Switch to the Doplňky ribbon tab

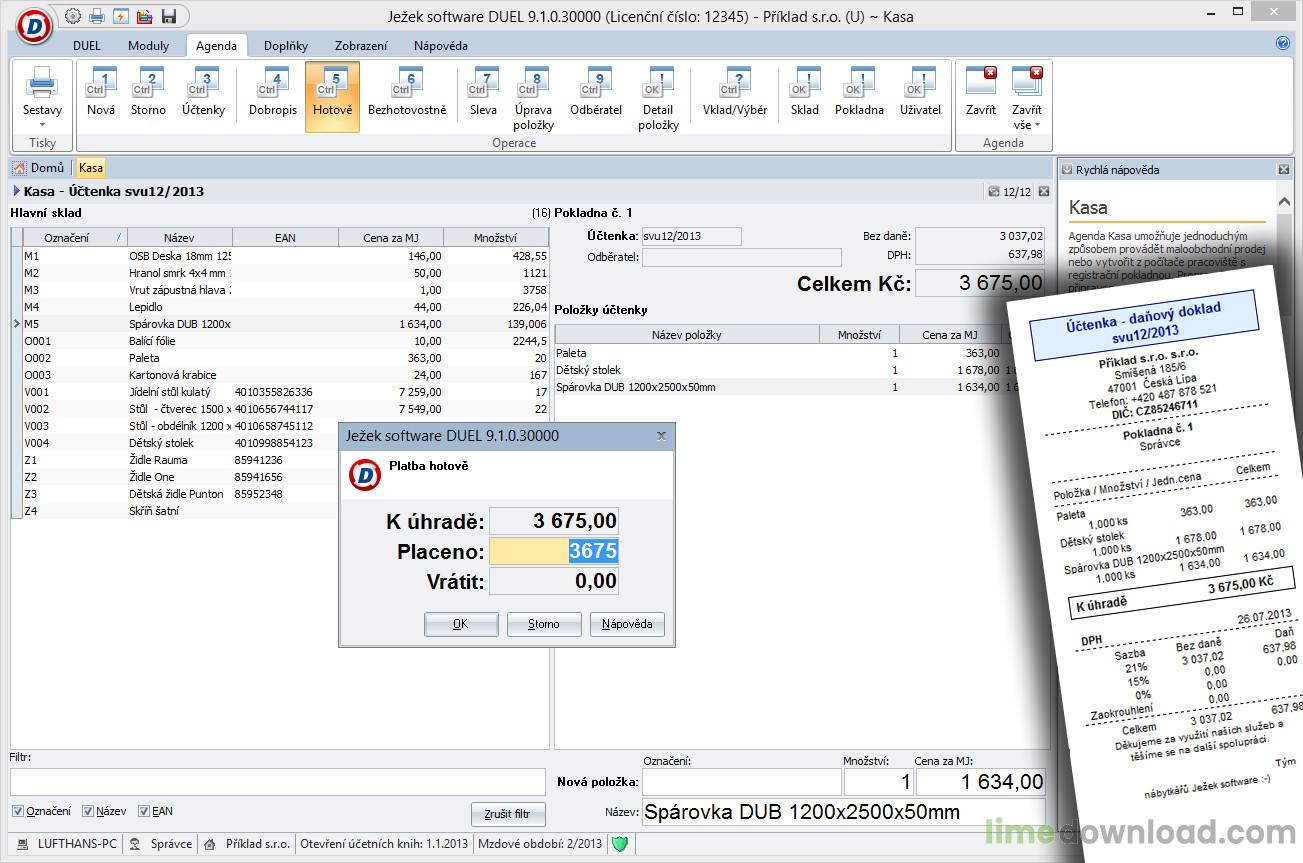(286, 45)
